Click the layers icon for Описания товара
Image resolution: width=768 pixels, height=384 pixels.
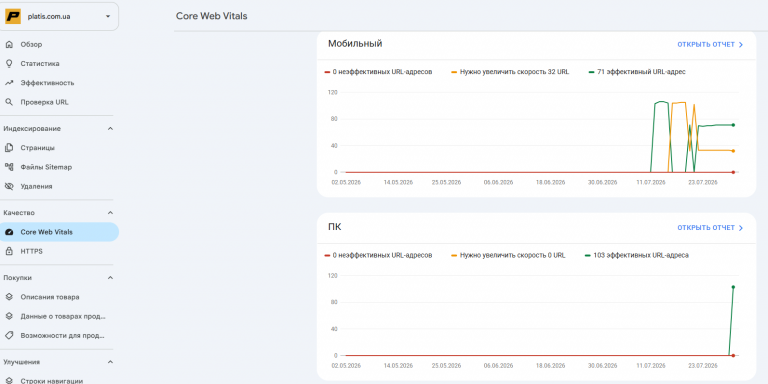click(9, 297)
